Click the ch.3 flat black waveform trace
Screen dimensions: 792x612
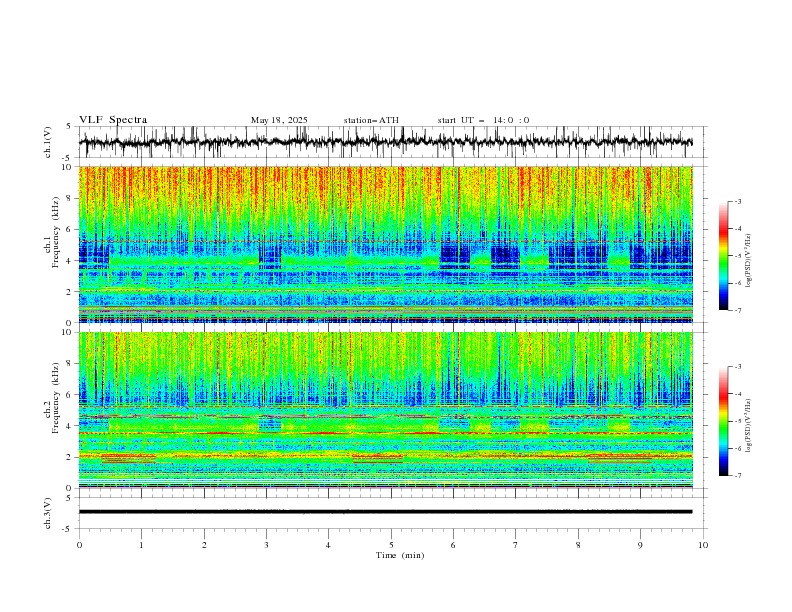385,512
